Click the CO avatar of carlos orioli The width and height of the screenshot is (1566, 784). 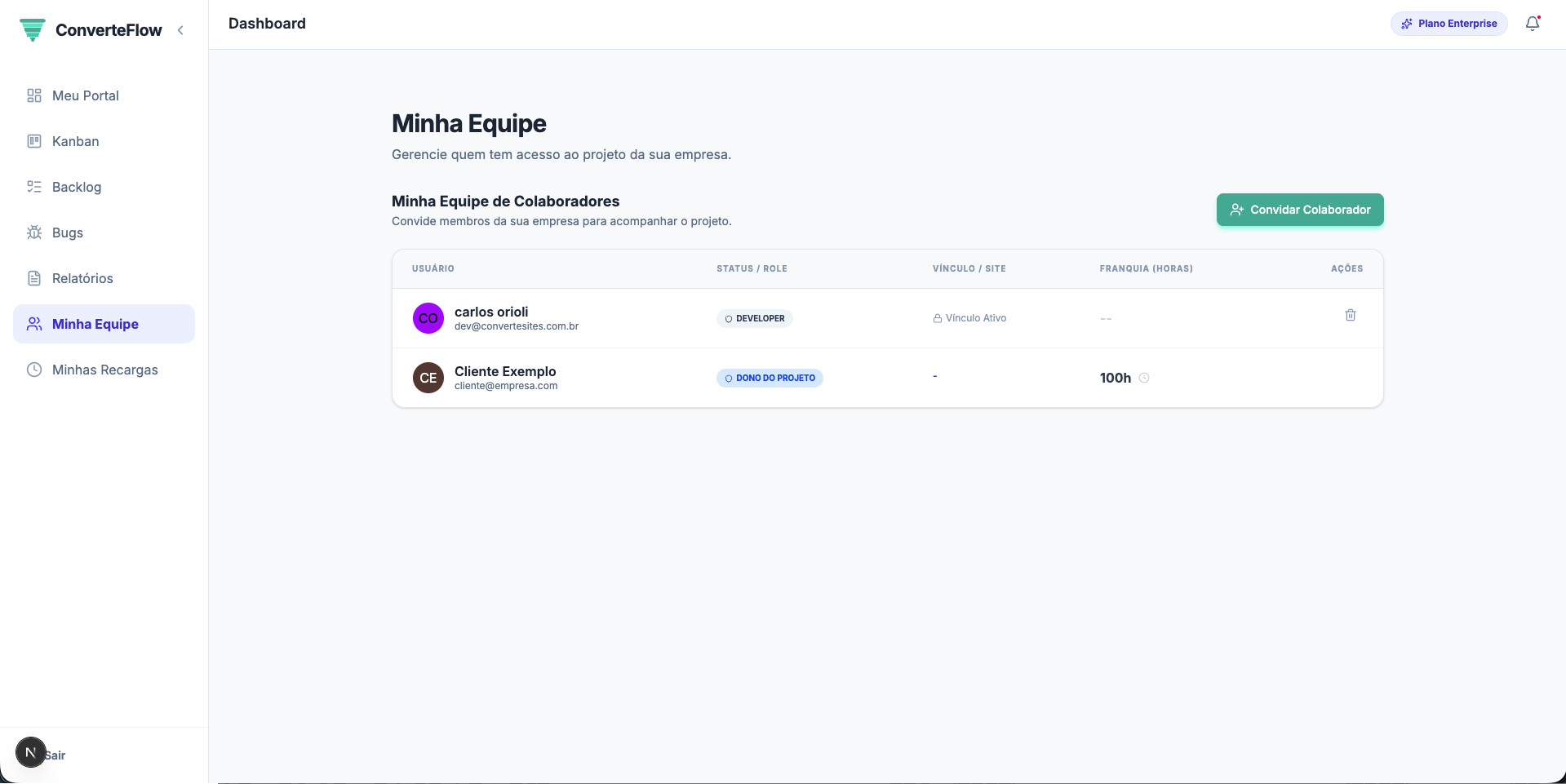pos(428,318)
